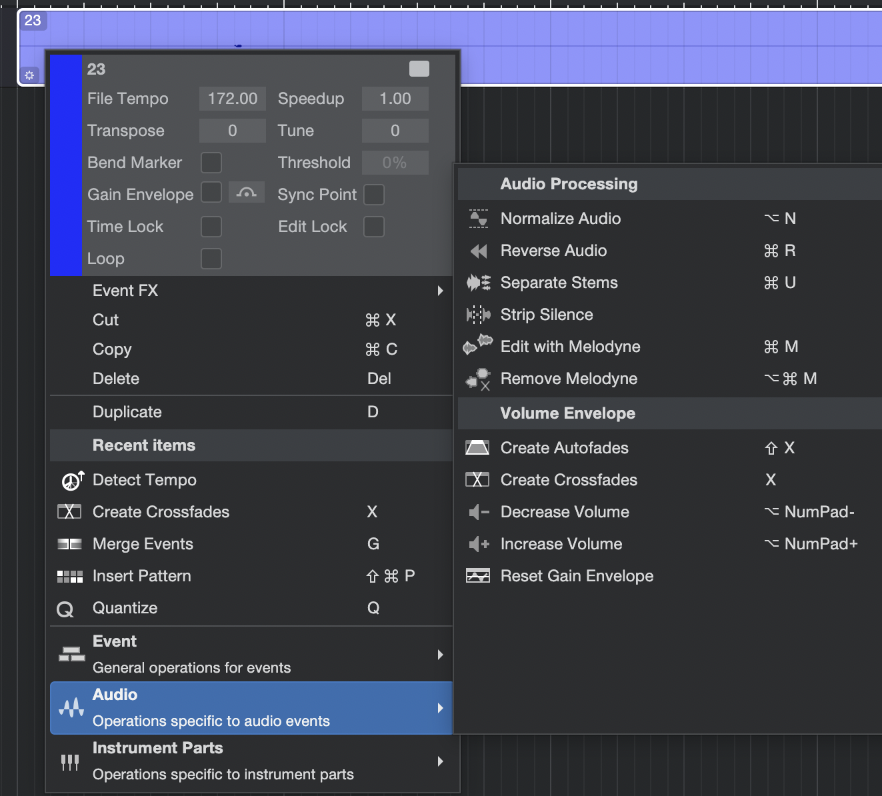Open the Event operations submenu
The width and height of the screenshot is (882, 796).
[250, 654]
